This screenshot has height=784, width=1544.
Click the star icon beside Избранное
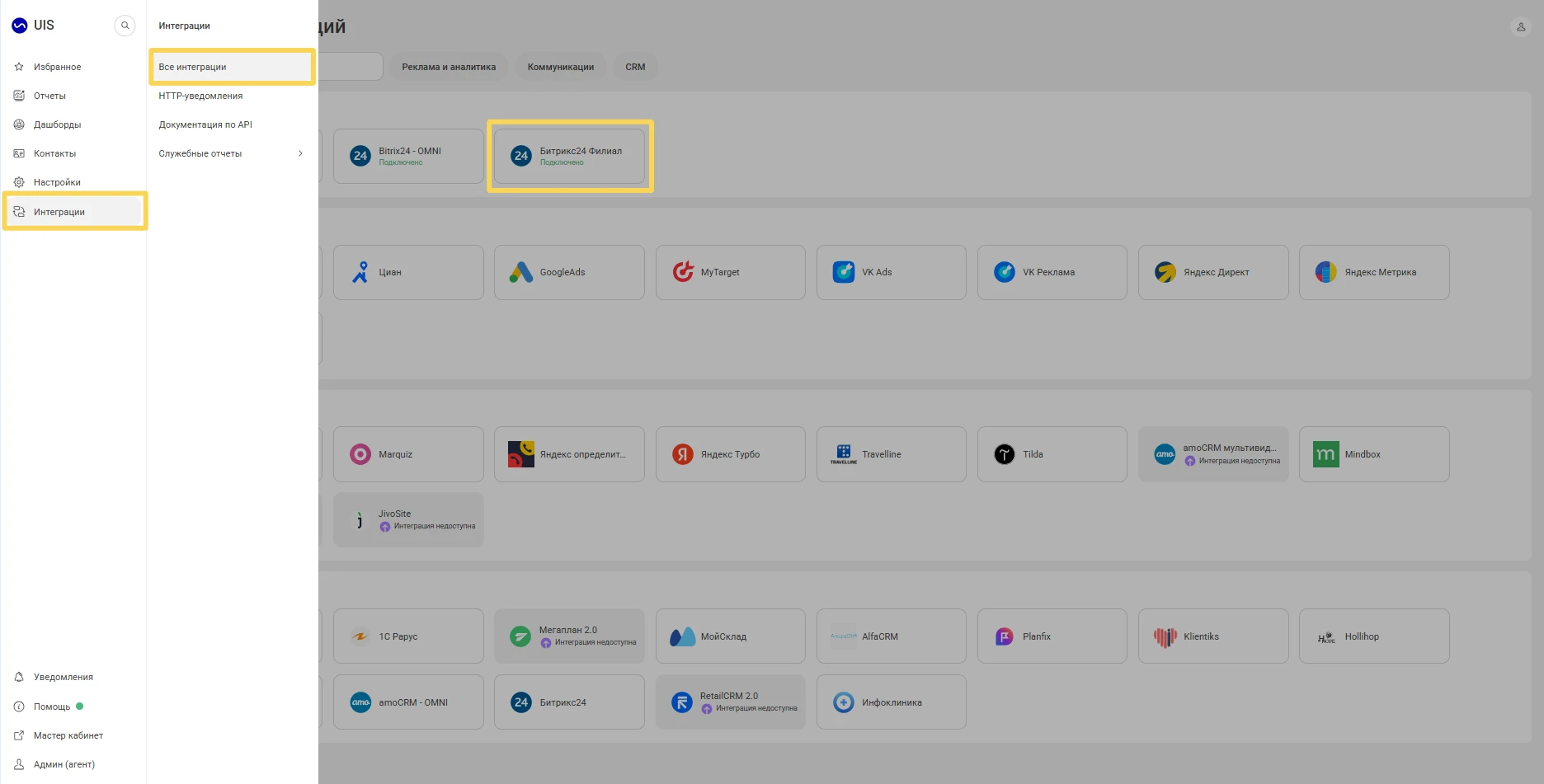point(19,67)
